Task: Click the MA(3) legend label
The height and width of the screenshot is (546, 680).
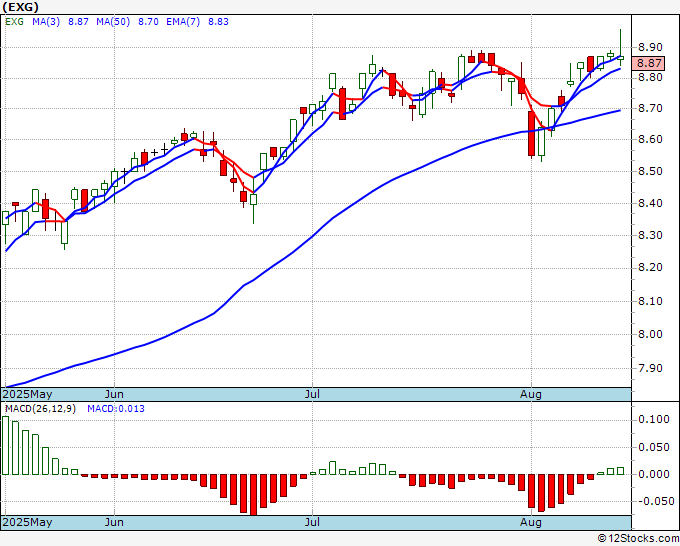Action: pyautogui.click(x=46, y=22)
